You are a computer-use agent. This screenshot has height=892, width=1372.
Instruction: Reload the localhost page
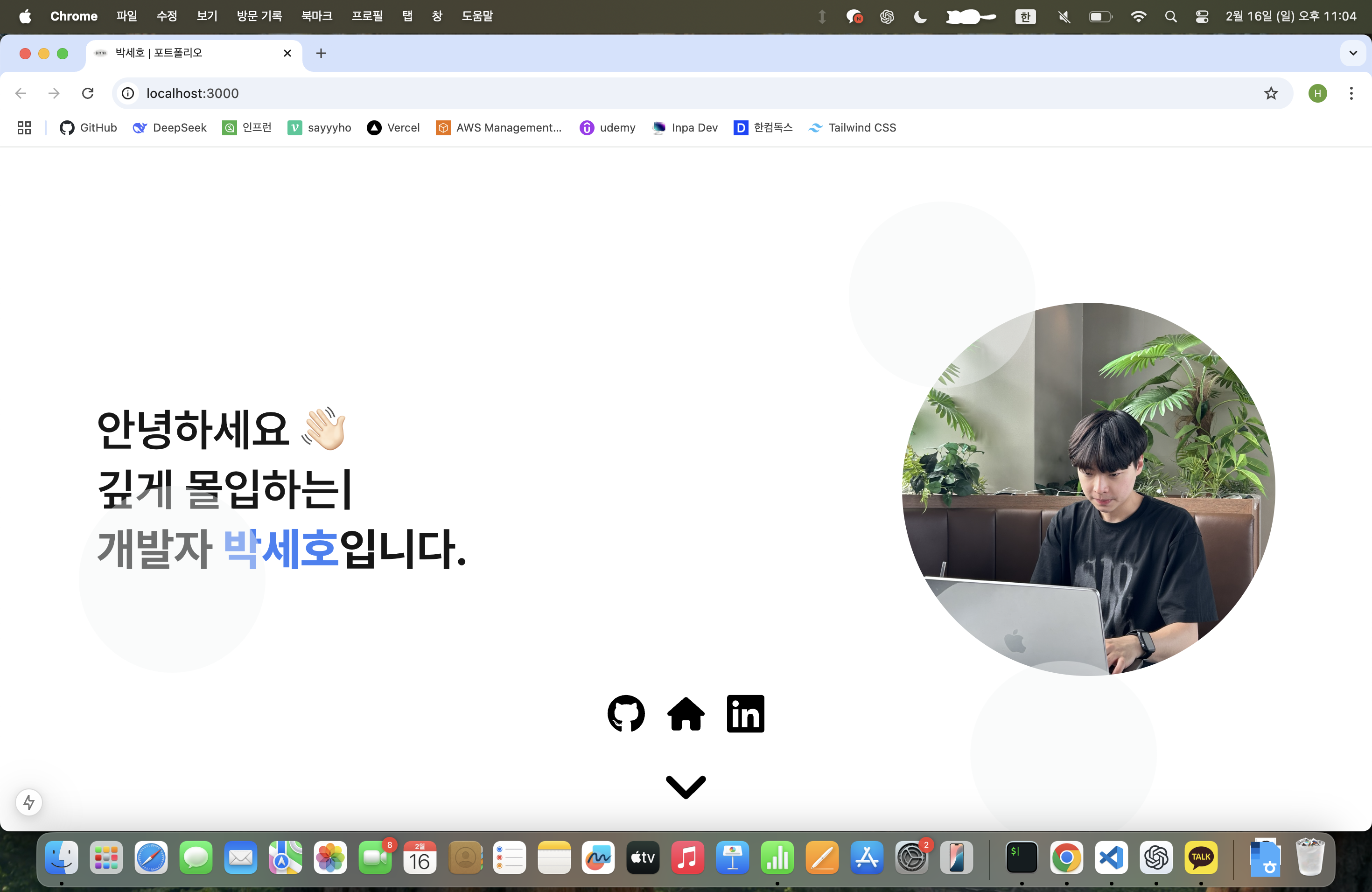pyautogui.click(x=88, y=93)
